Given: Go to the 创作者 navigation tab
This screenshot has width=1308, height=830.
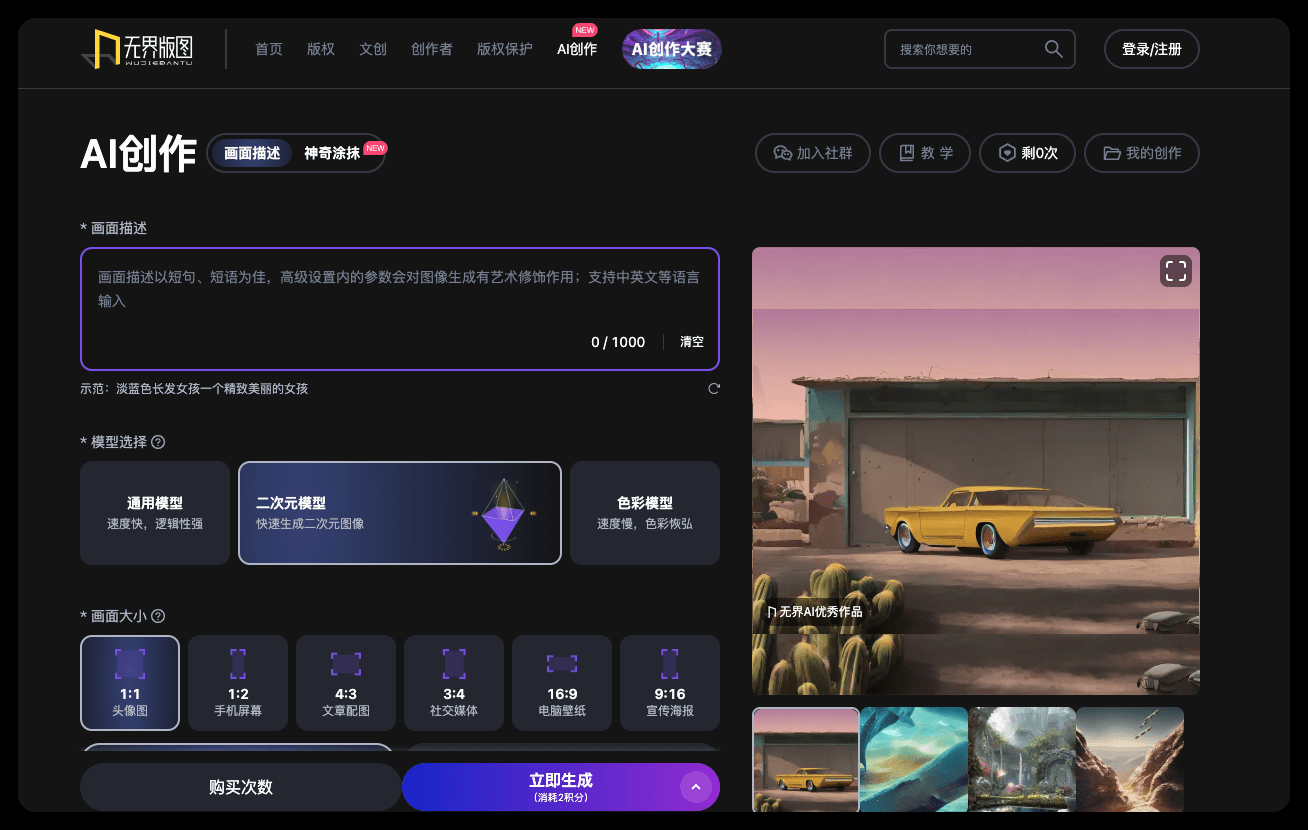Looking at the screenshot, I should click(x=432, y=49).
